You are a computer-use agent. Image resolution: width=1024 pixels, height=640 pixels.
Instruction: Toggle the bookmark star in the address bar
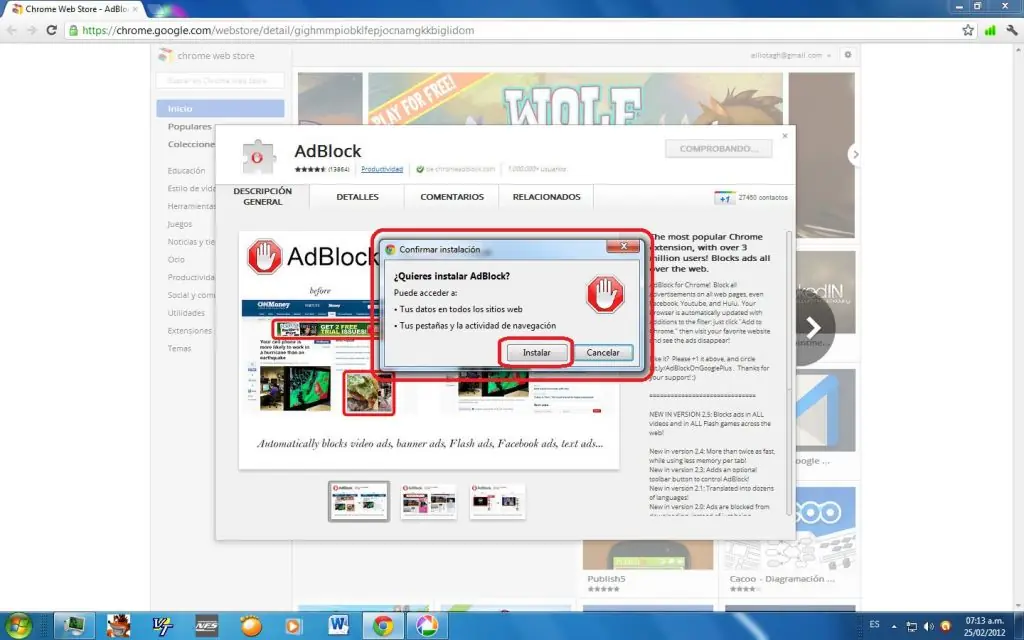click(x=967, y=30)
